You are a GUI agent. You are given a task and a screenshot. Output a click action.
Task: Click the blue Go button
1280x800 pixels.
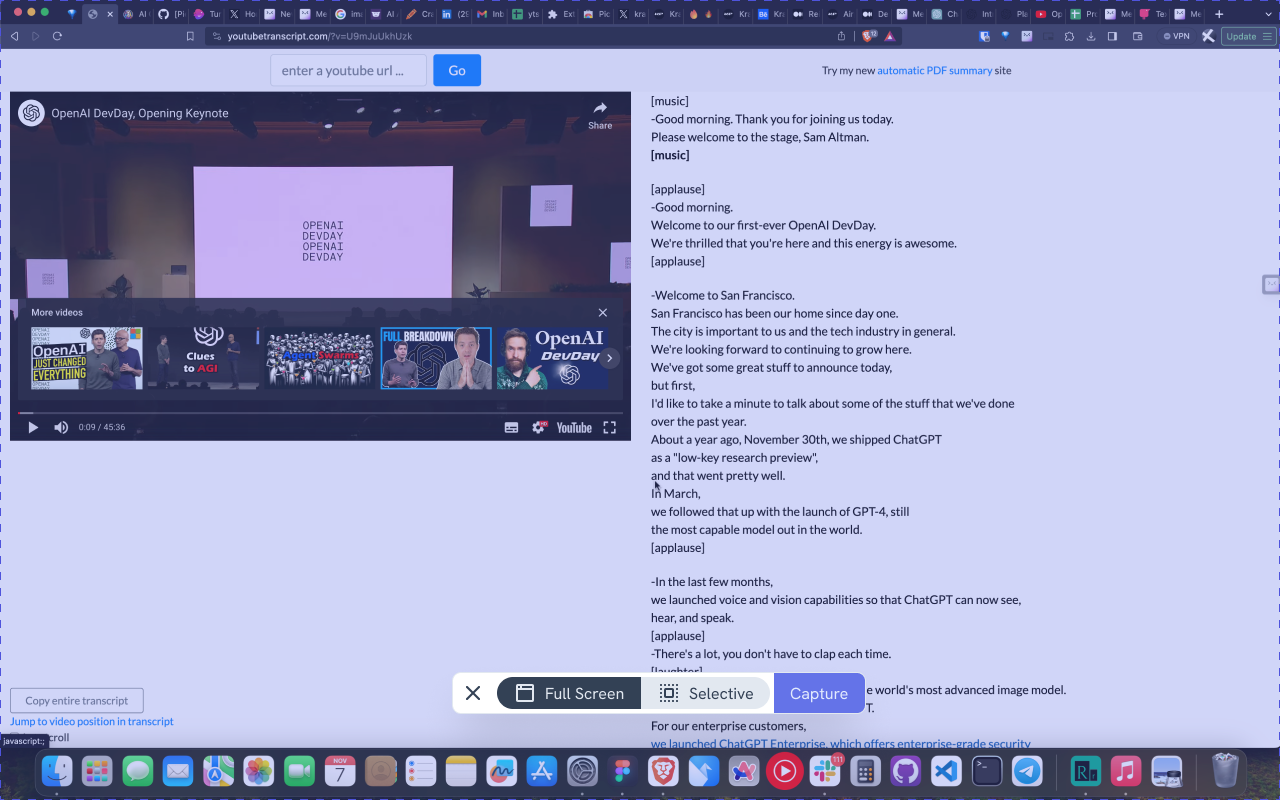point(457,70)
